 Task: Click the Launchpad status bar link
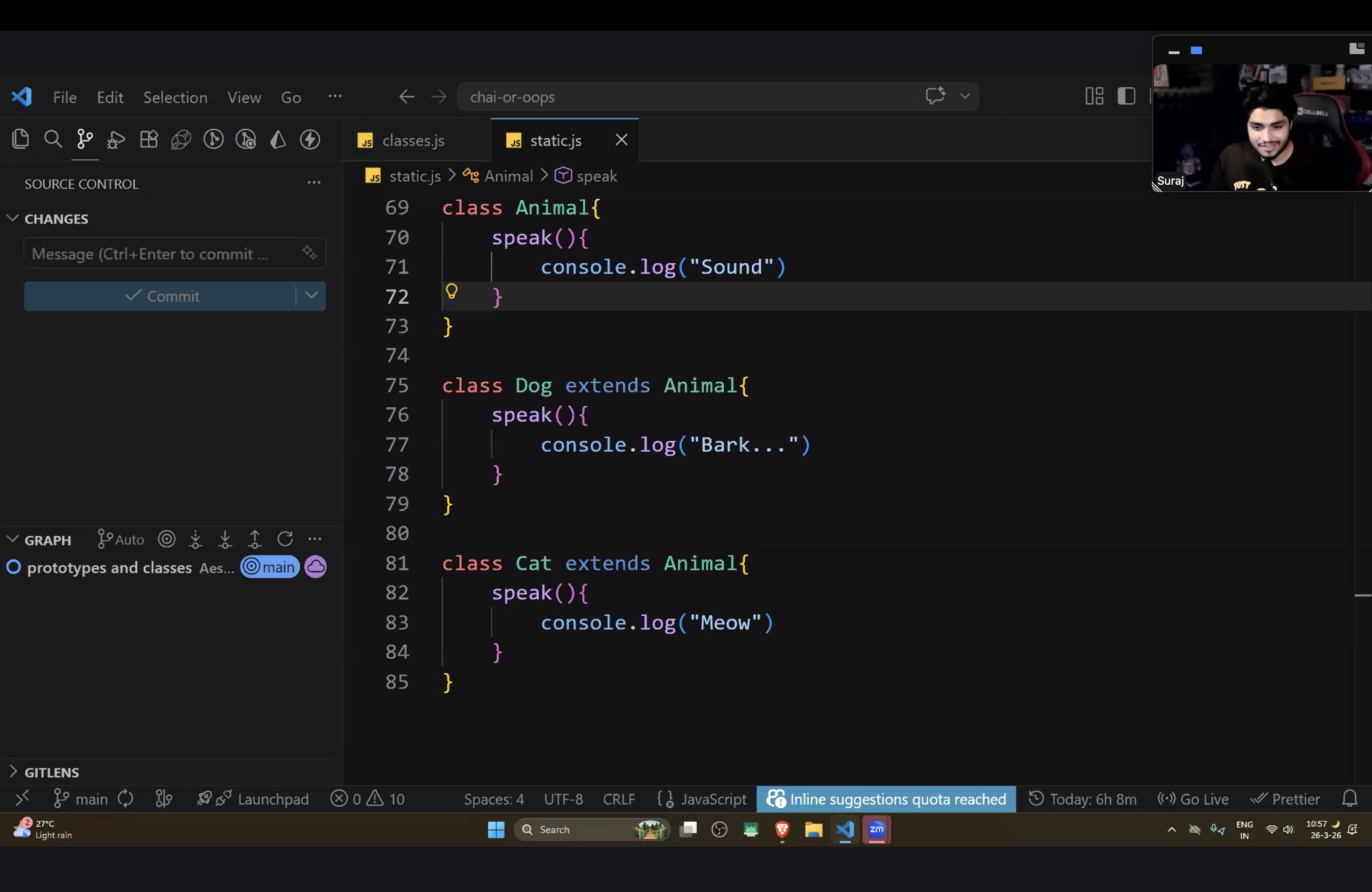(x=273, y=799)
